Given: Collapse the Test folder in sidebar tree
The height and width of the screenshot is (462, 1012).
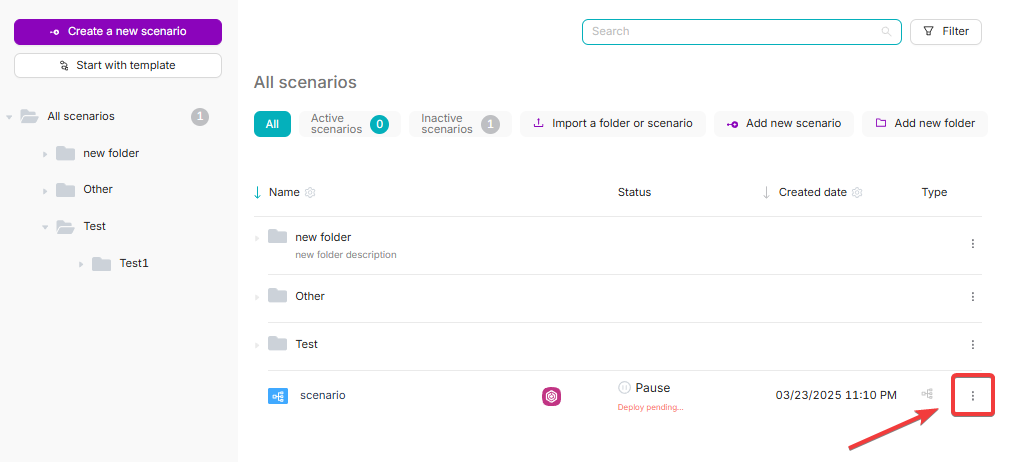Looking at the screenshot, I should coord(45,227).
